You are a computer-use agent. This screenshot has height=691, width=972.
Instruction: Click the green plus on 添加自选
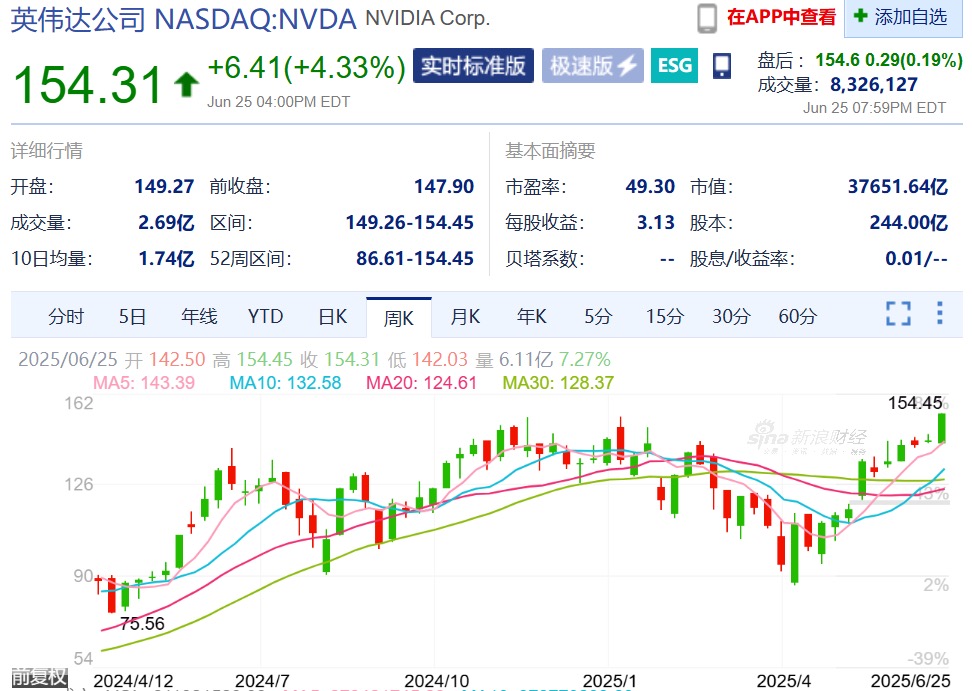pyautogui.click(x=860, y=15)
